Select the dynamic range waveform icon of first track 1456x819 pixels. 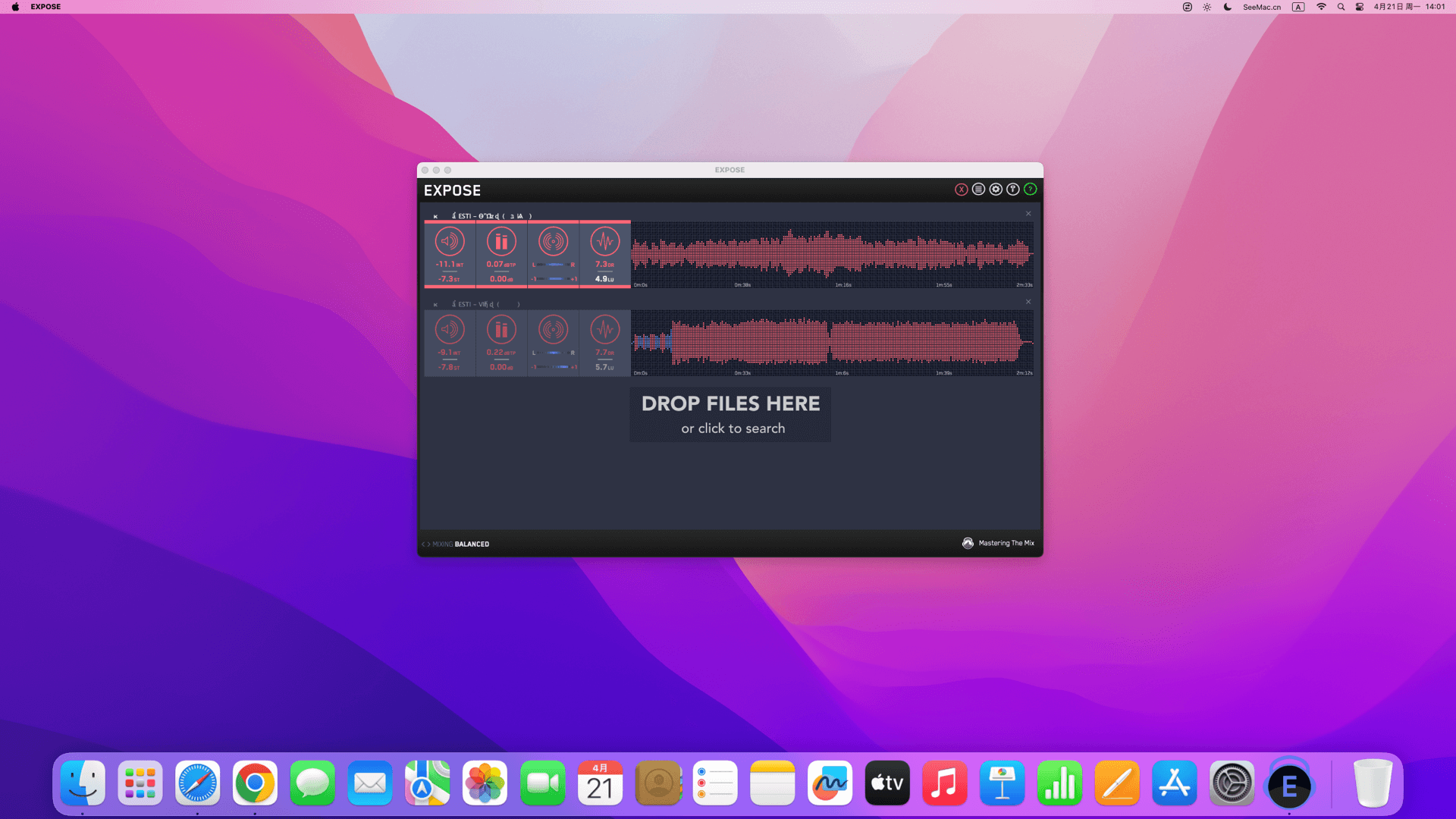coord(605,242)
